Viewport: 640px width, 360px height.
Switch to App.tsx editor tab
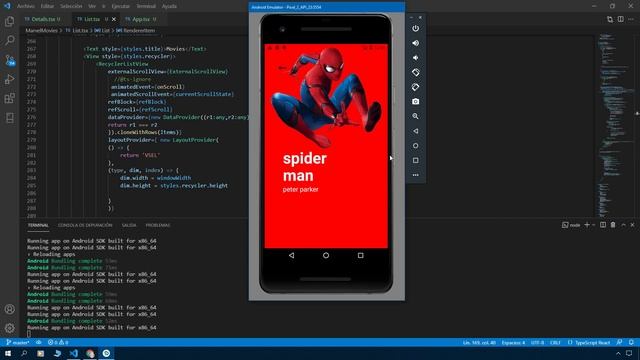[x=141, y=19]
